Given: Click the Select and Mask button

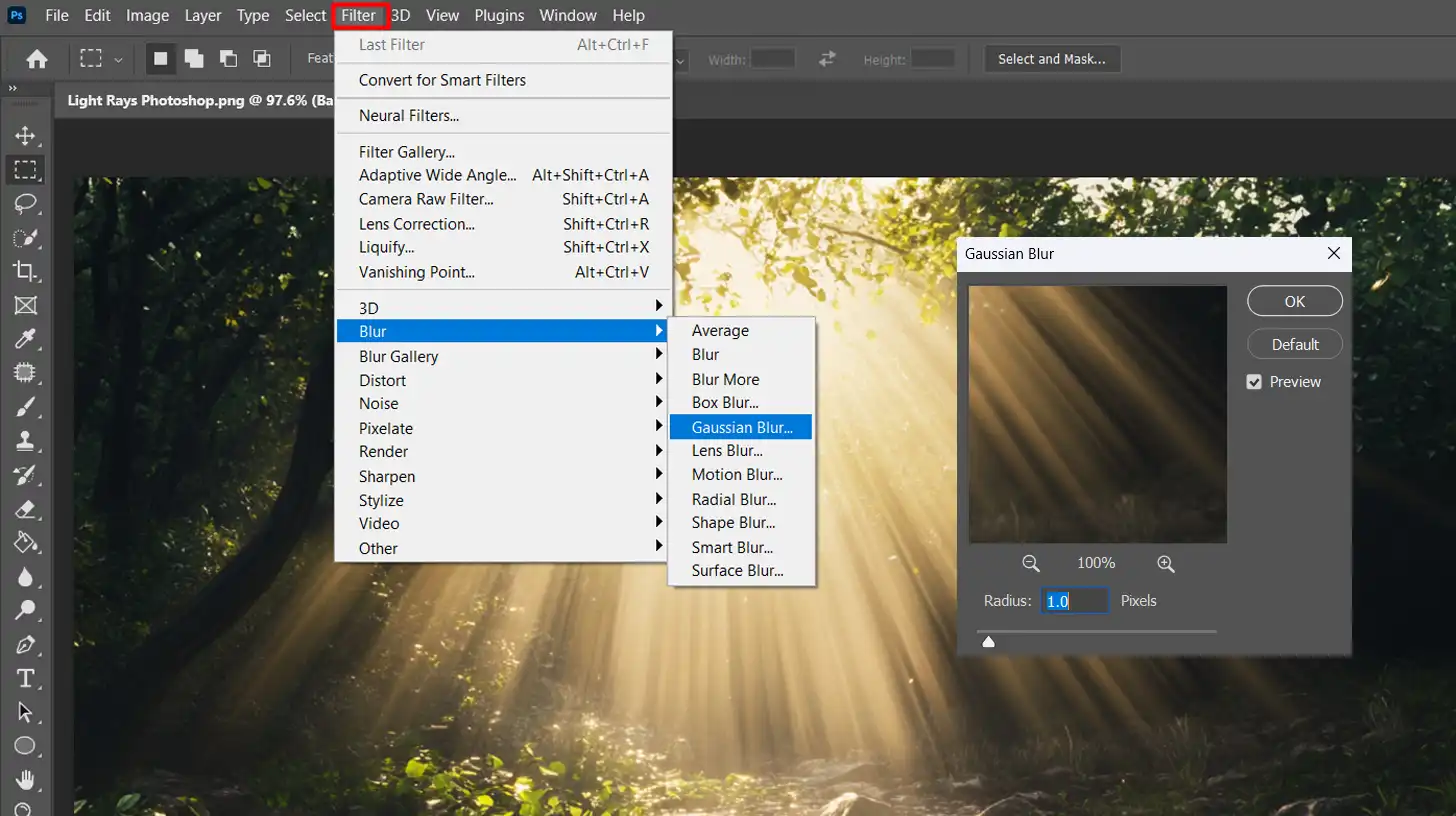Looking at the screenshot, I should [1051, 59].
